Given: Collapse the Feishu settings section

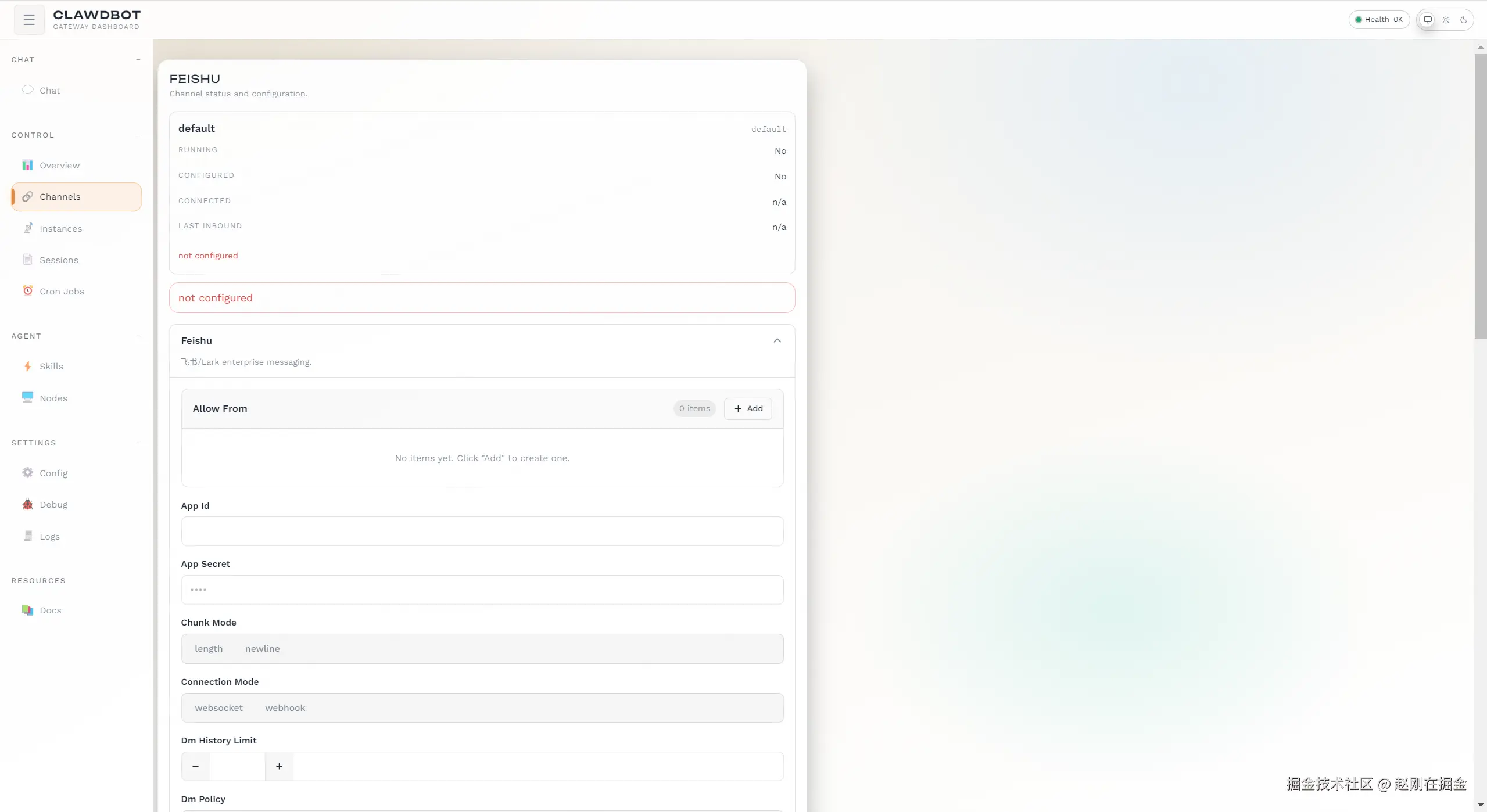Looking at the screenshot, I should click(x=777, y=341).
